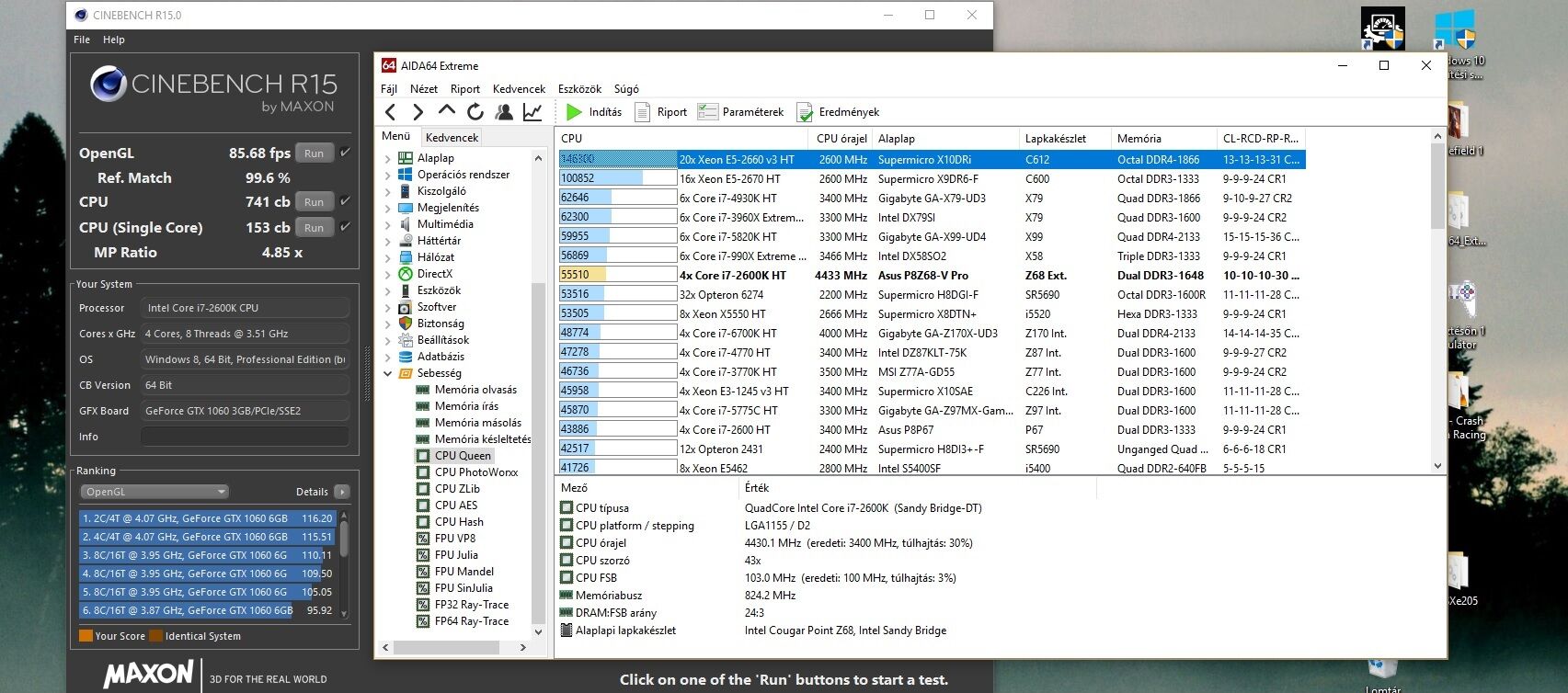Screen dimensions: 1568x693
Task: Expand the Alaplap tree node
Action: point(388,158)
